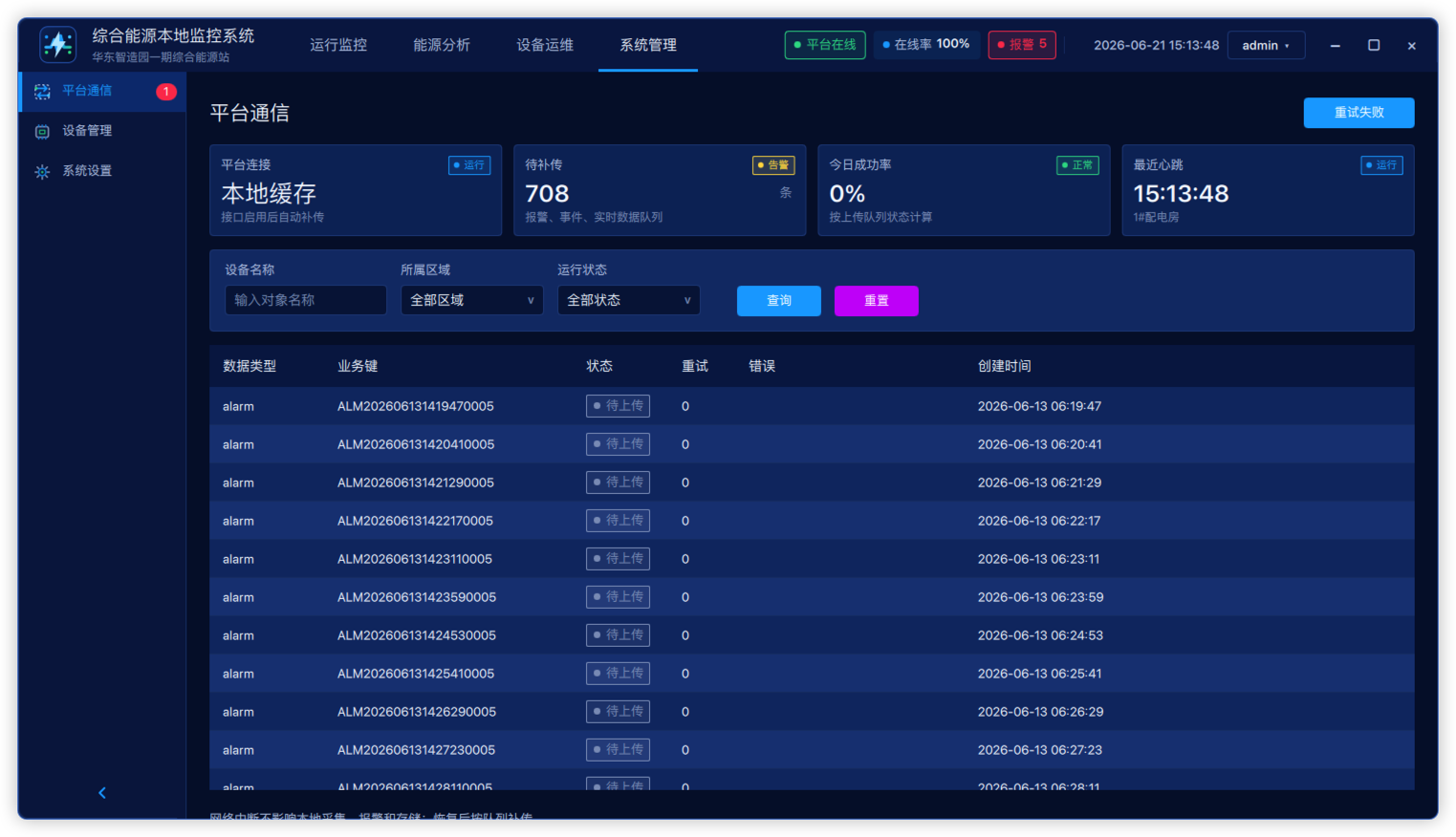Click the 查询 button
The width and height of the screenshot is (1456, 837).
point(779,301)
